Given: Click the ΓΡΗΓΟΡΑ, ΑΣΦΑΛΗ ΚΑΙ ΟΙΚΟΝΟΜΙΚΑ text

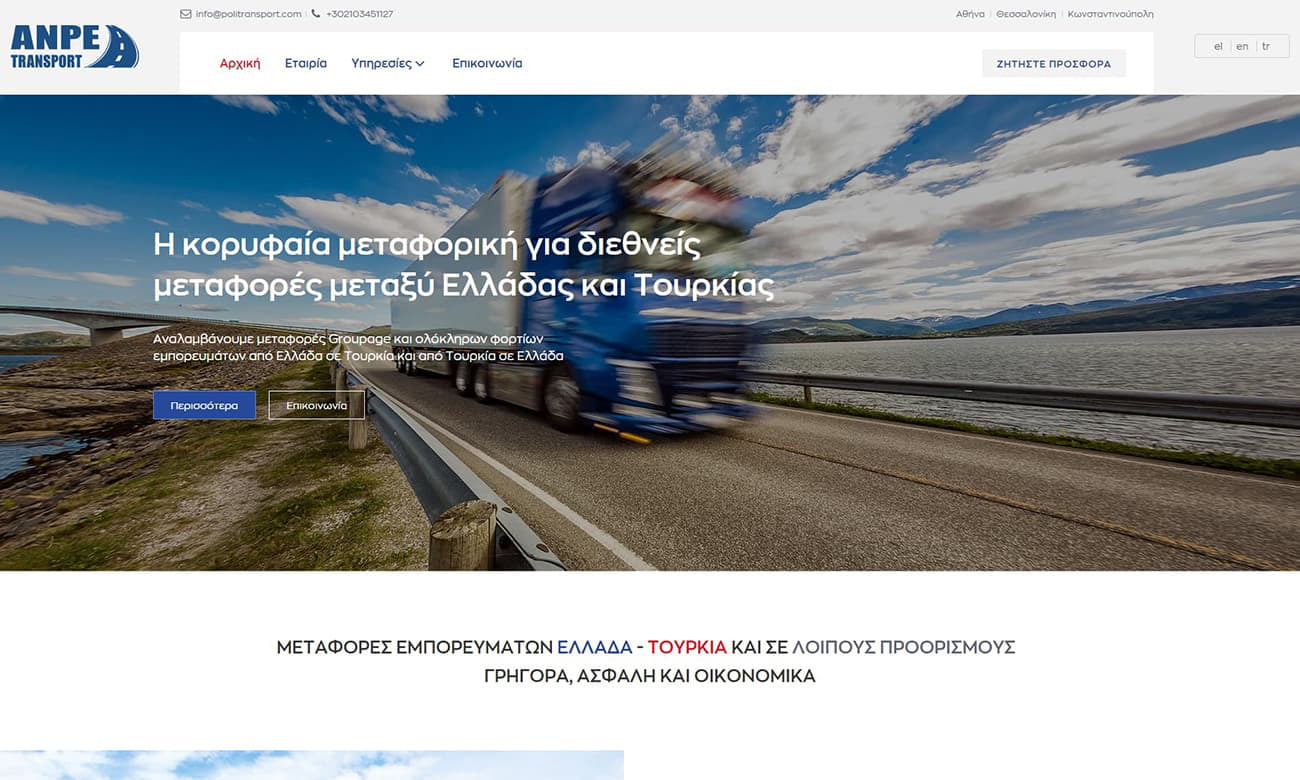Looking at the screenshot, I should point(650,676).
